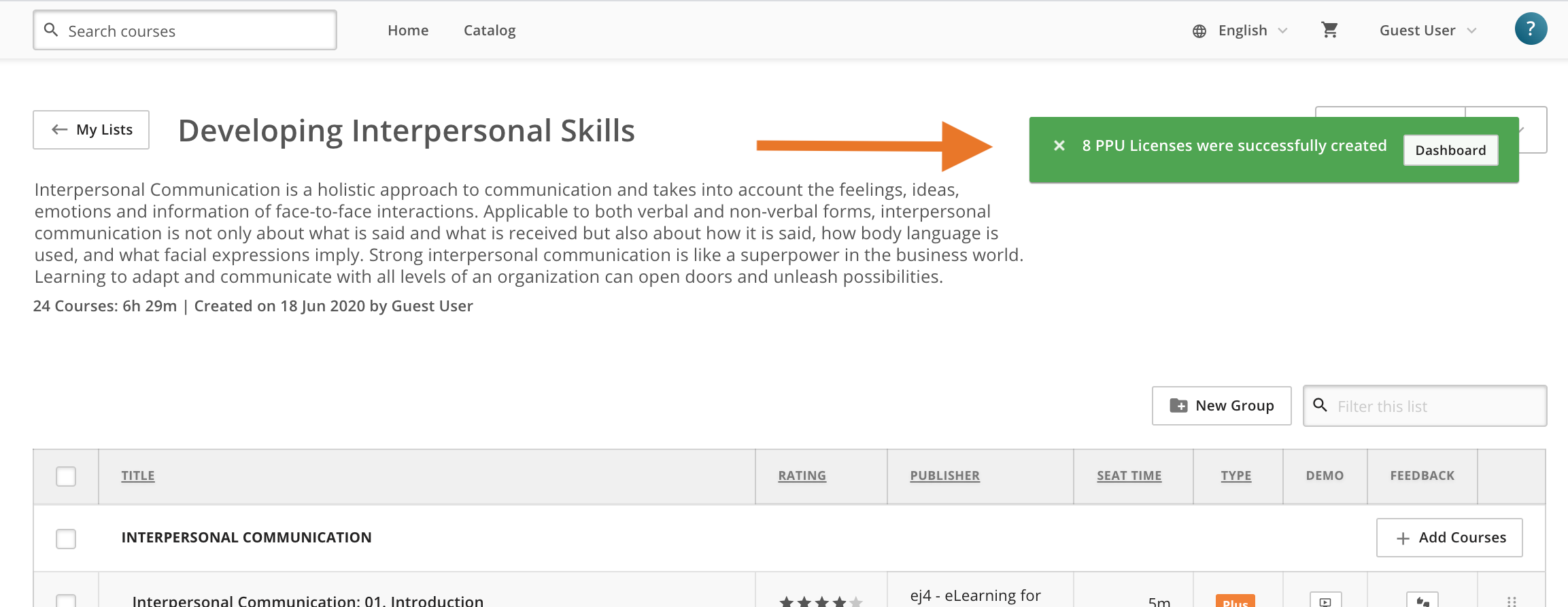Open the feedback icon for Introduction course
Viewport: 1568px width, 607px height.
click(x=1422, y=600)
